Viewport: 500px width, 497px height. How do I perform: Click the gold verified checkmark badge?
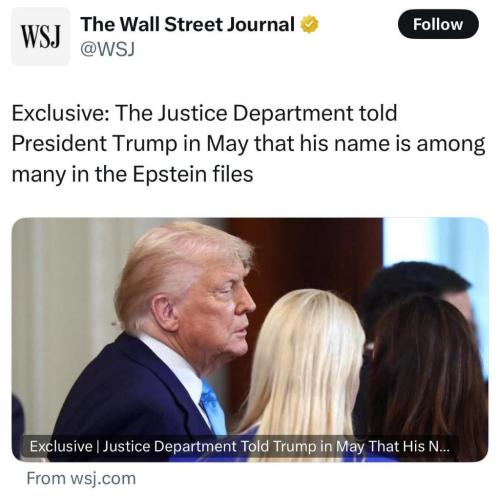(x=309, y=25)
